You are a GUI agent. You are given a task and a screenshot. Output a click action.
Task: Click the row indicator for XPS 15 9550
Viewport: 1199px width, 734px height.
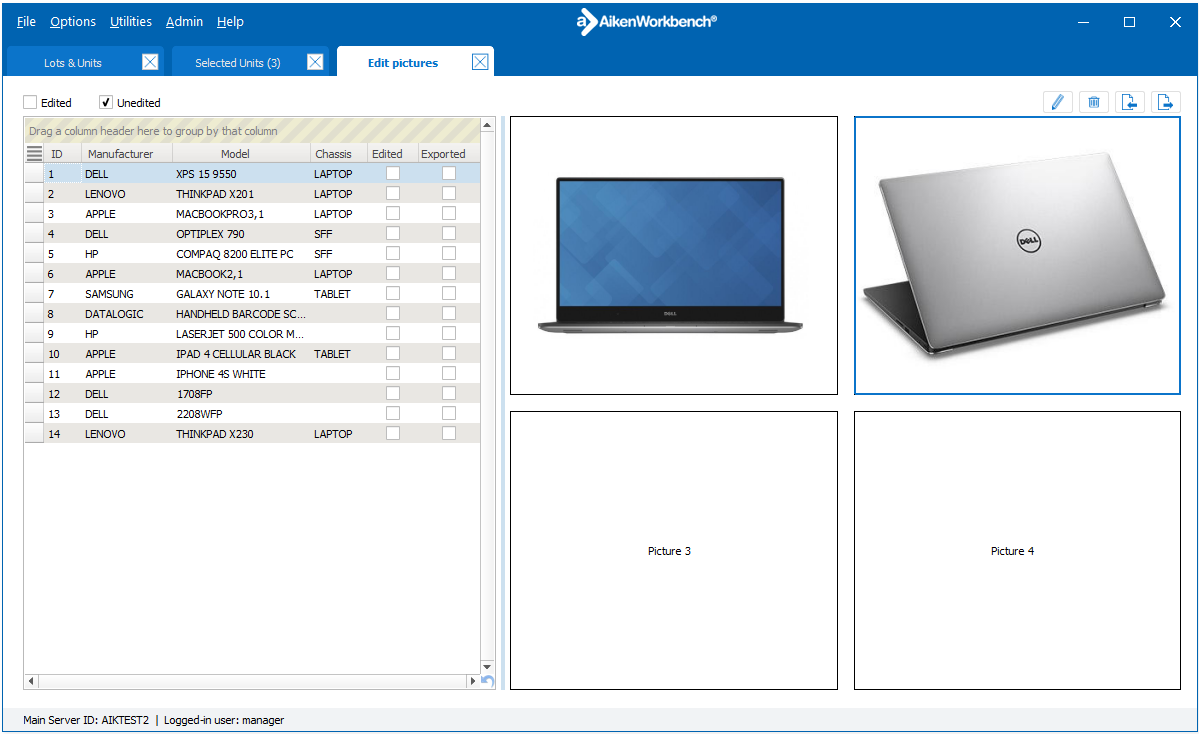tap(34, 174)
